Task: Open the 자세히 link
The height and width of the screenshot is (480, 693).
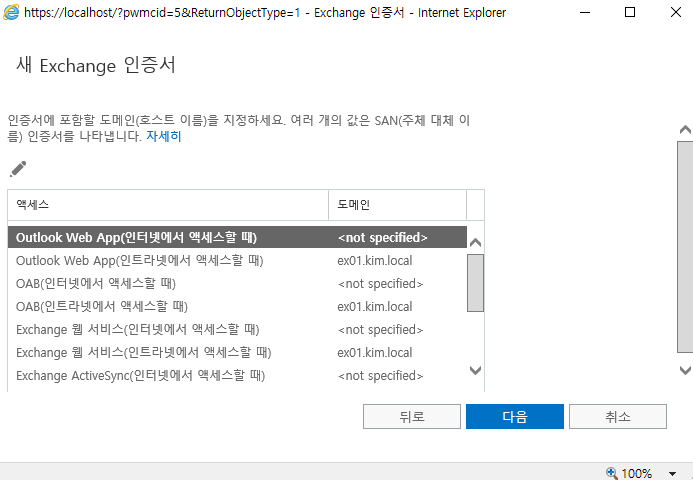Action: [x=164, y=136]
